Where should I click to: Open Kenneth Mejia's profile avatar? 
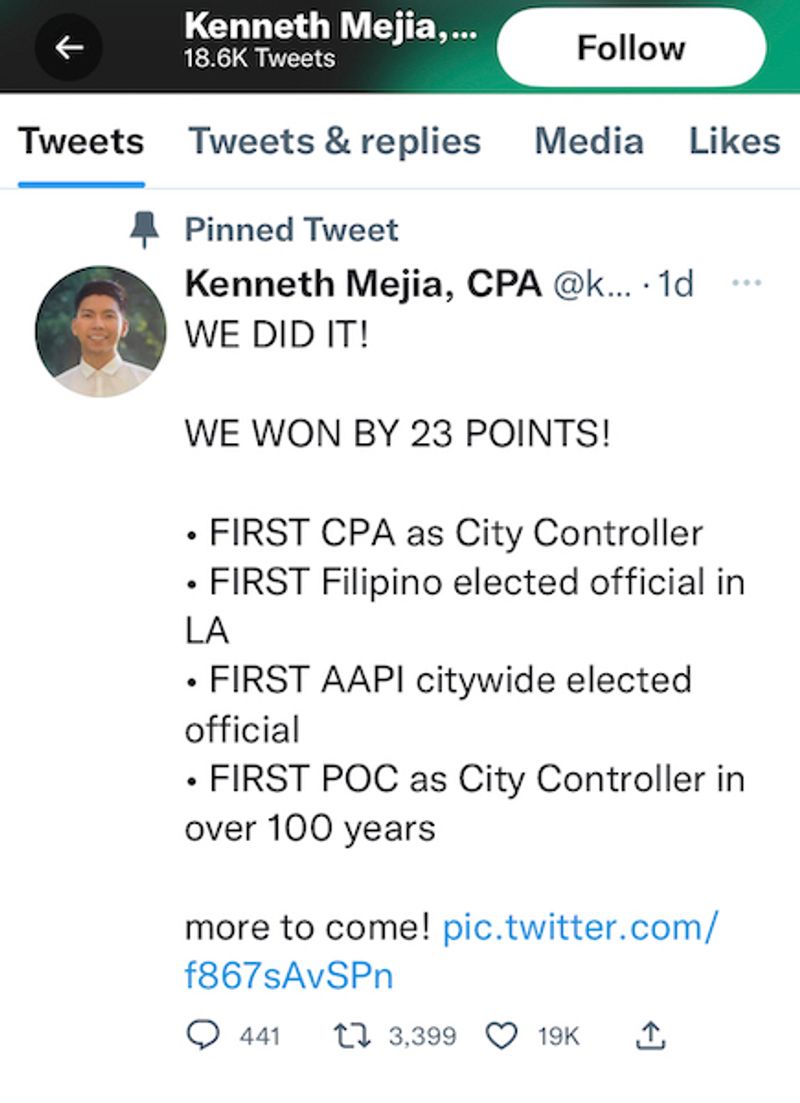[x=100, y=331]
